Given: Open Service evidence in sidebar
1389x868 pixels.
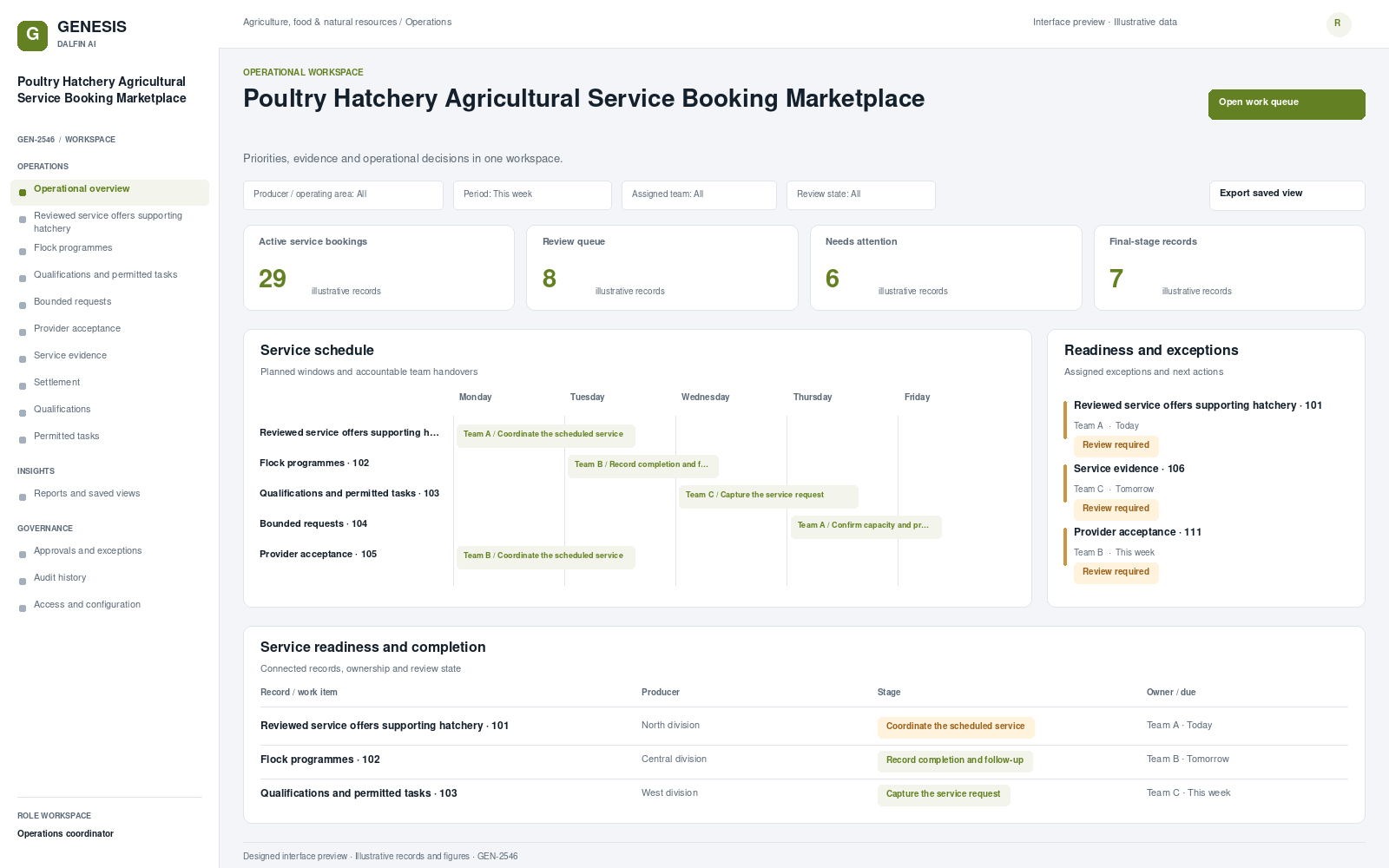Looking at the screenshot, I should point(70,356).
